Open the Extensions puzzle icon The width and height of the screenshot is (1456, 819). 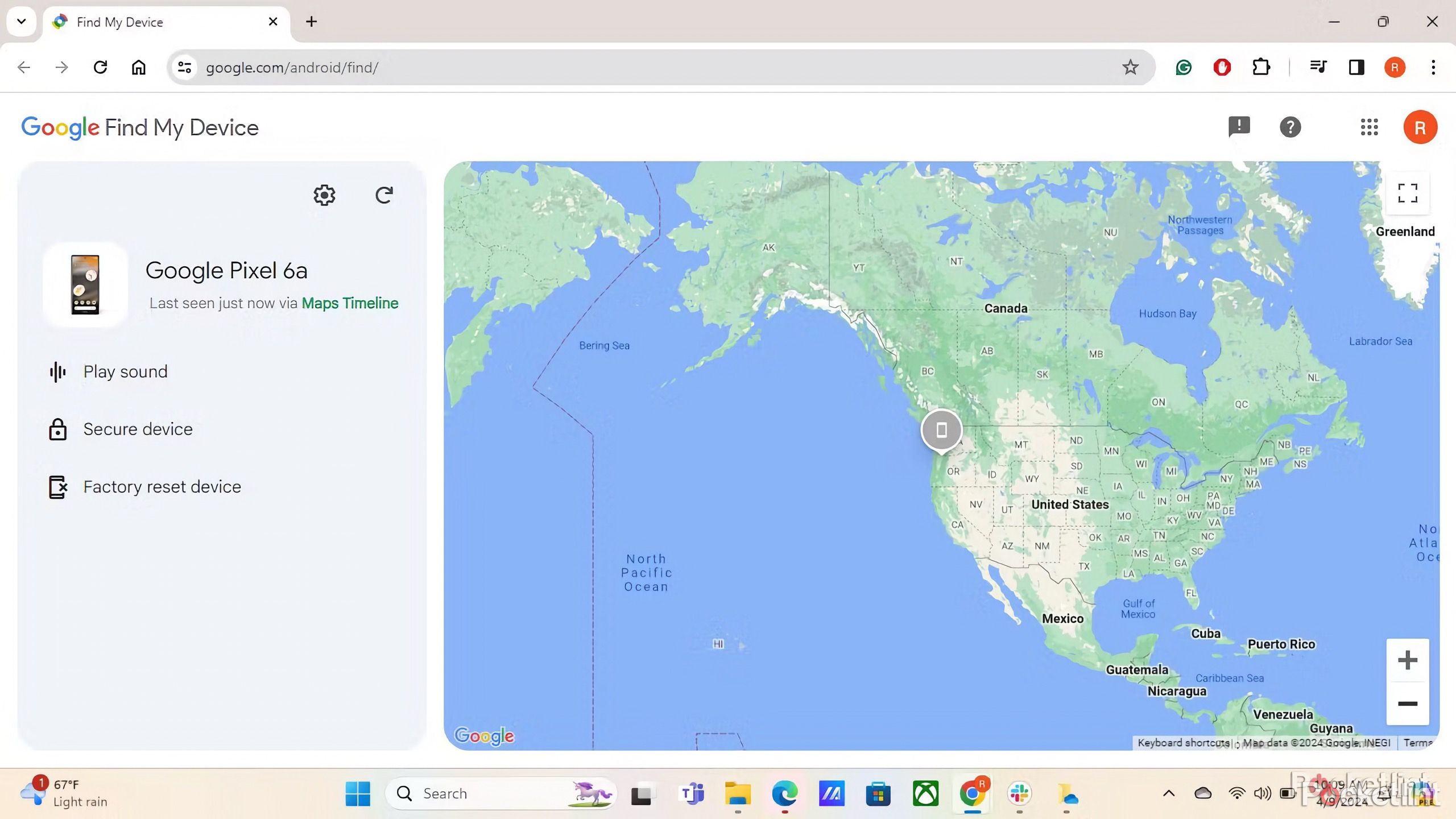[x=1261, y=67]
